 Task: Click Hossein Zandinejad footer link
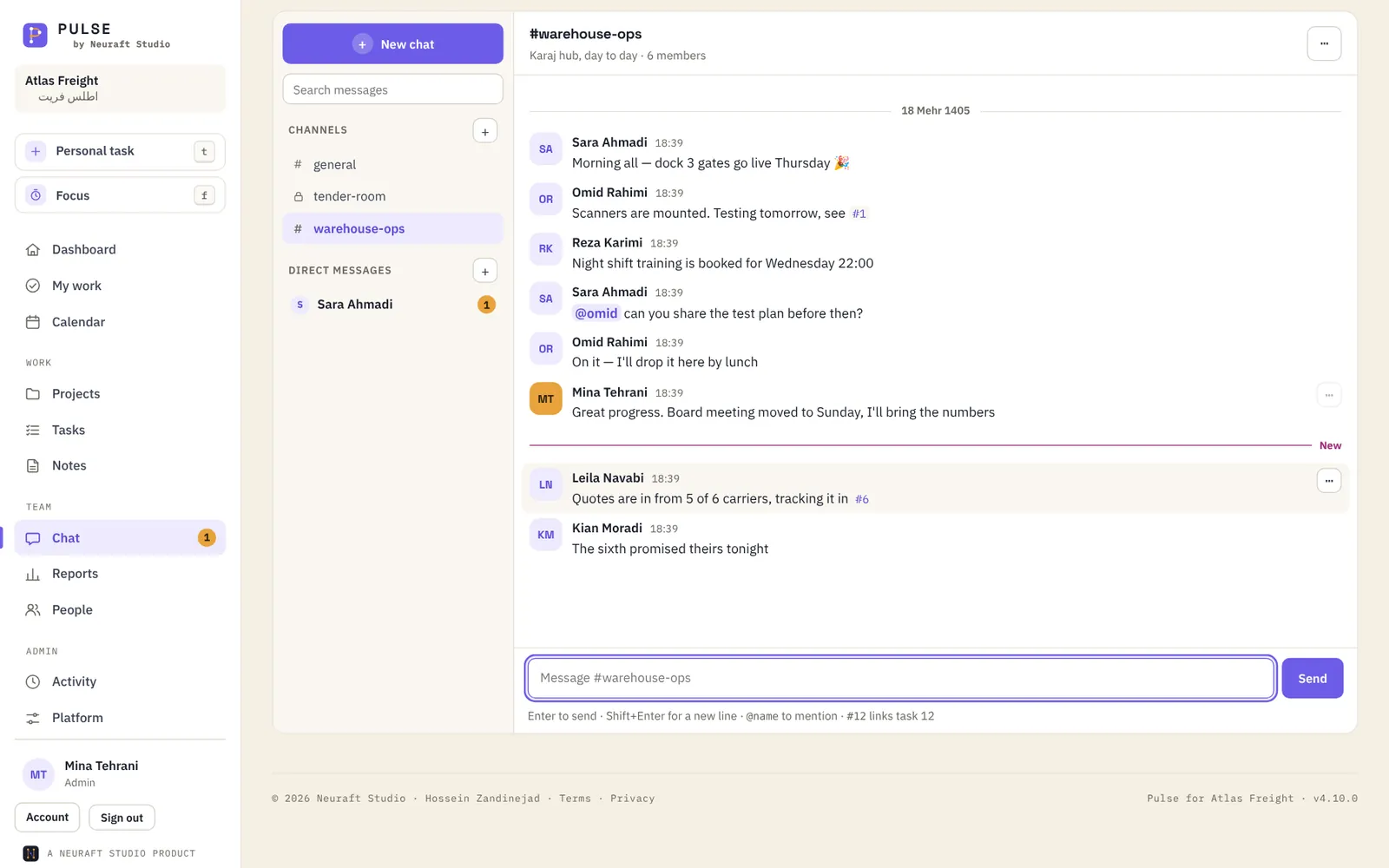(483, 799)
